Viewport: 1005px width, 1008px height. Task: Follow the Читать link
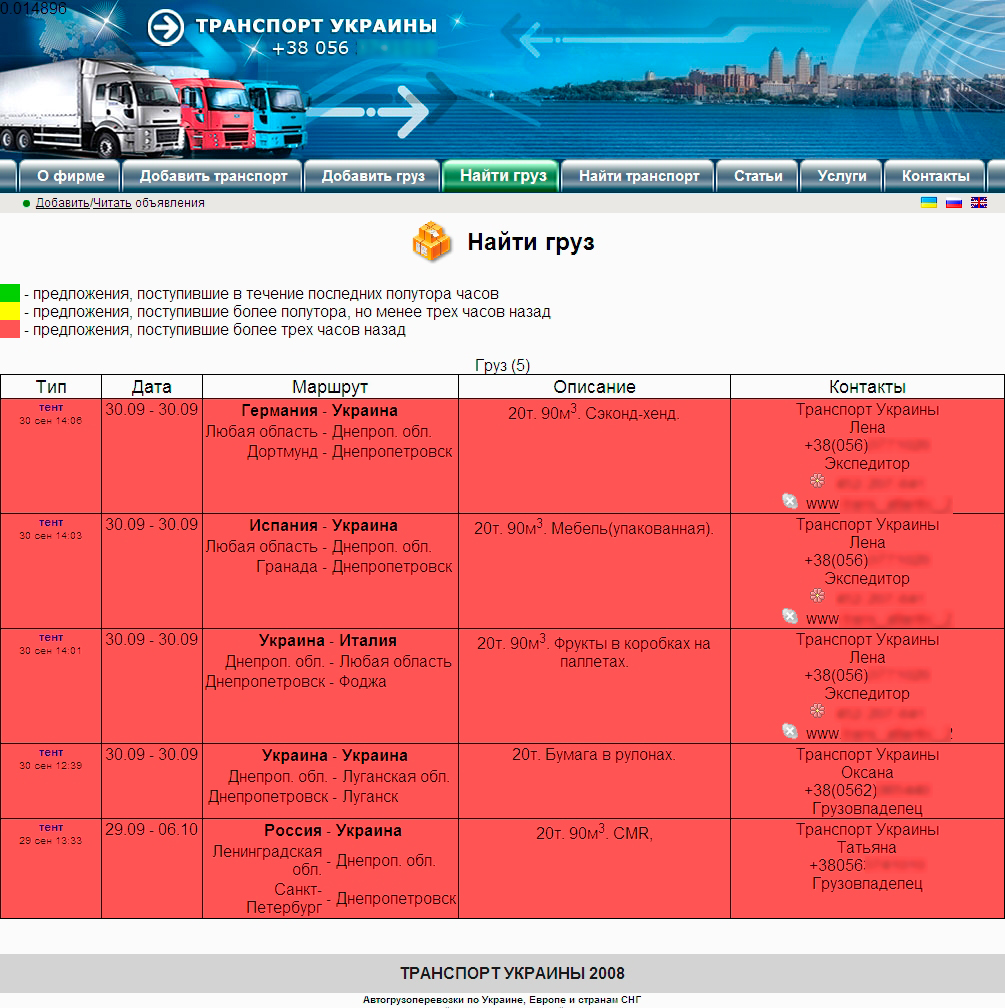coord(113,203)
